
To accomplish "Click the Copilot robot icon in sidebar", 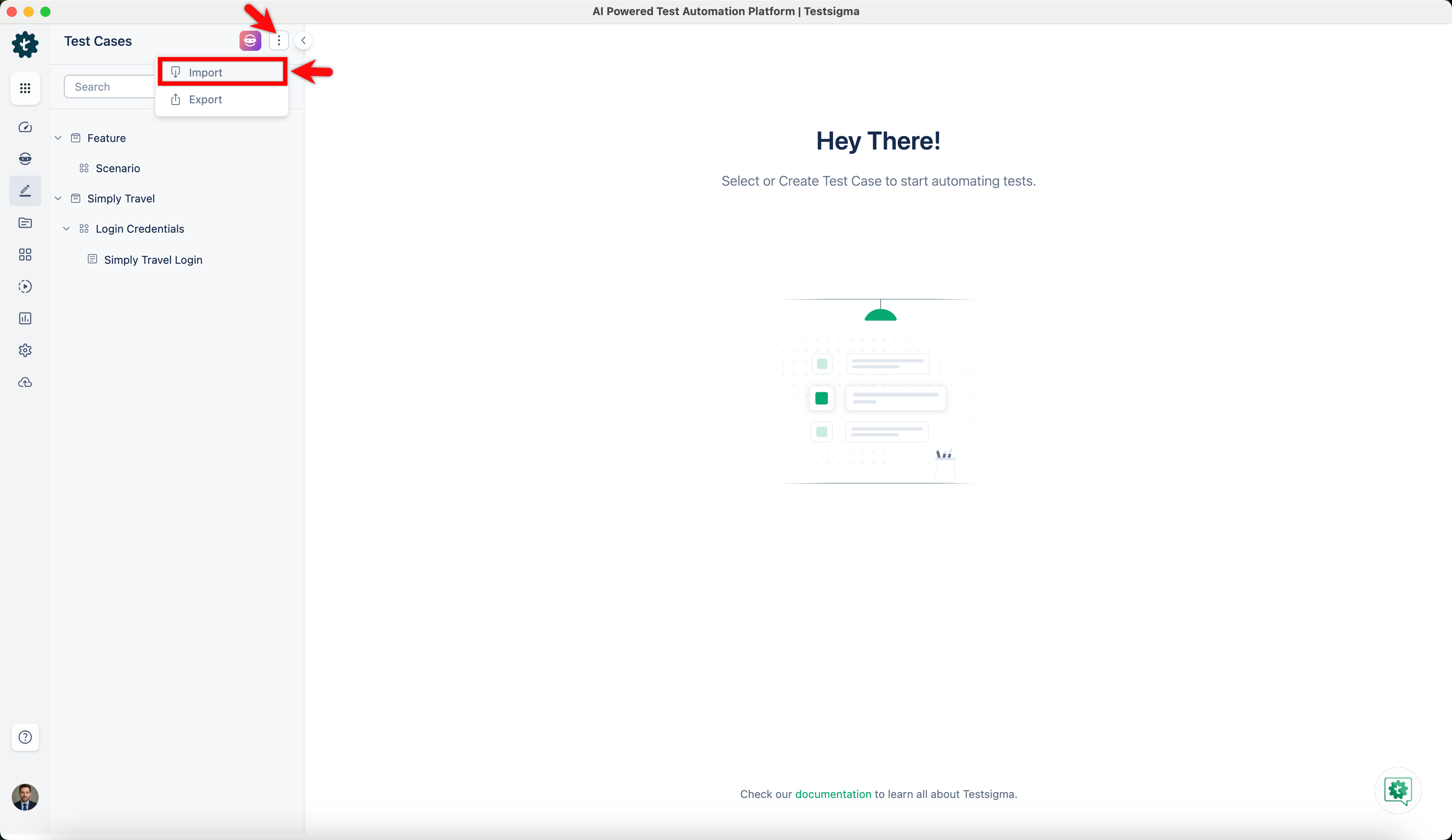I will (x=25, y=158).
